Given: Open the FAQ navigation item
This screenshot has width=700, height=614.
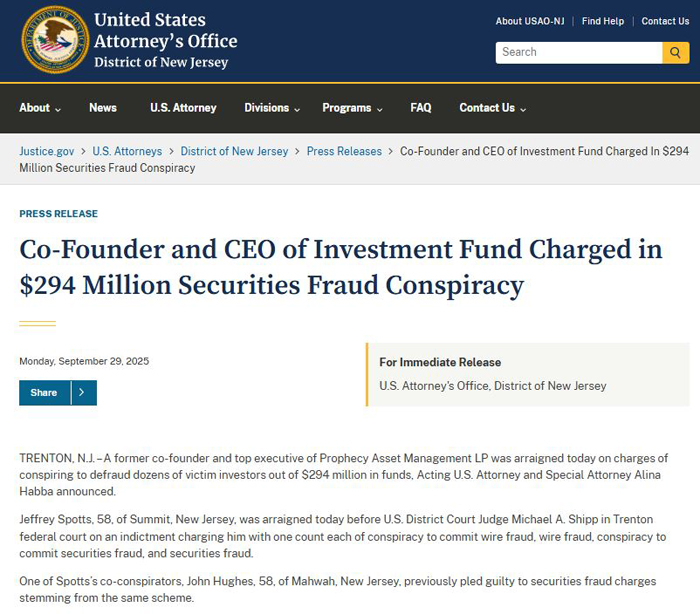Looking at the screenshot, I should coord(421,108).
